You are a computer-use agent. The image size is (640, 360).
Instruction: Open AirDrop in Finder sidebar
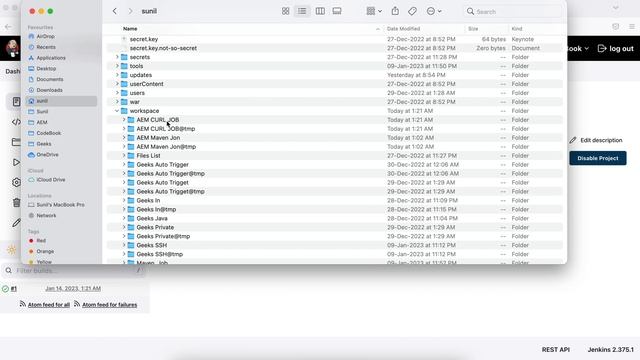point(45,36)
